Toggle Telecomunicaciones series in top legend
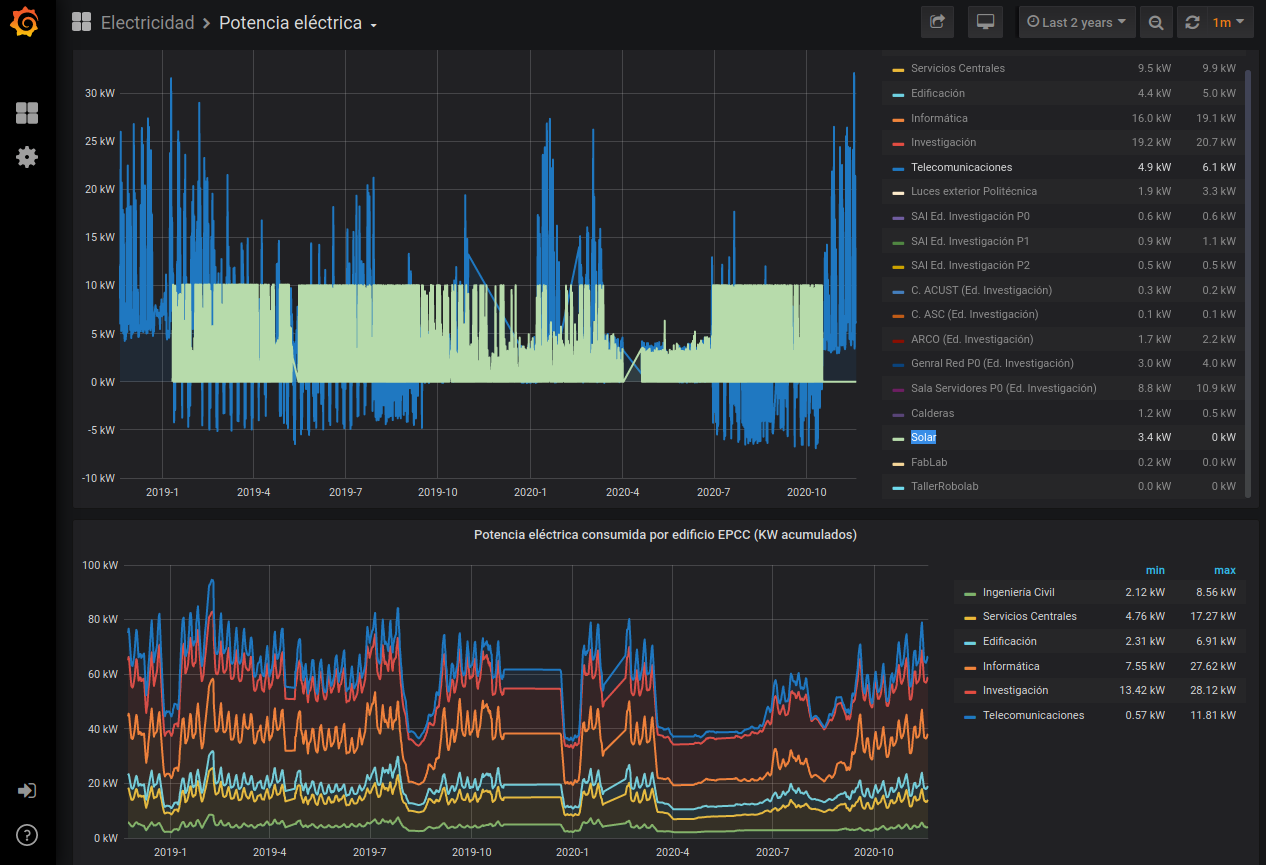This screenshot has width=1266, height=865. 961,167
